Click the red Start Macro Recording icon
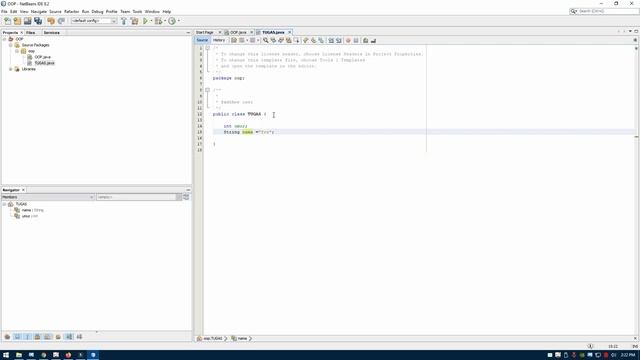 [x=348, y=40]
